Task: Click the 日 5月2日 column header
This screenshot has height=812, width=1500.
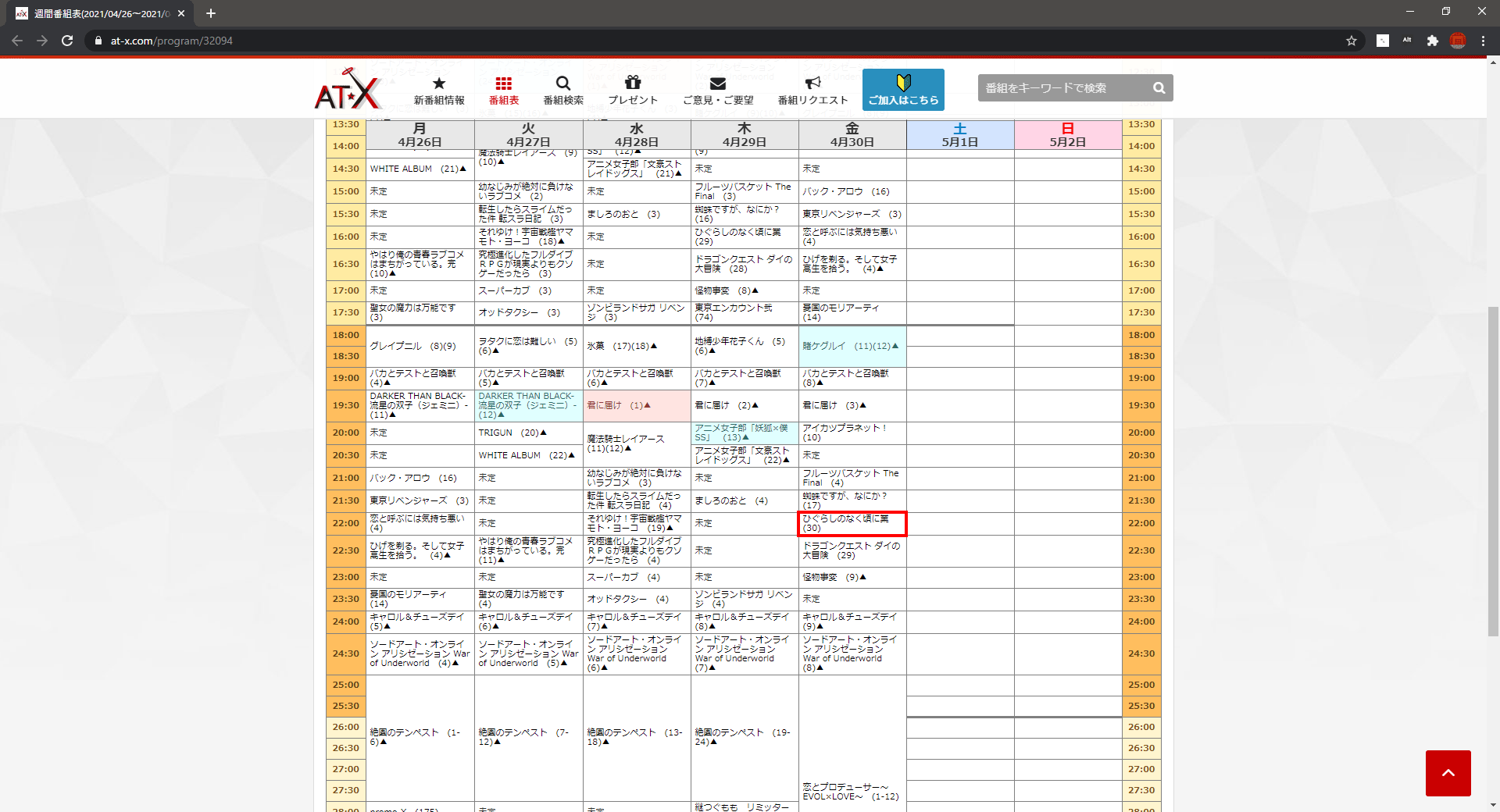Action: (x=1068, y=134)
